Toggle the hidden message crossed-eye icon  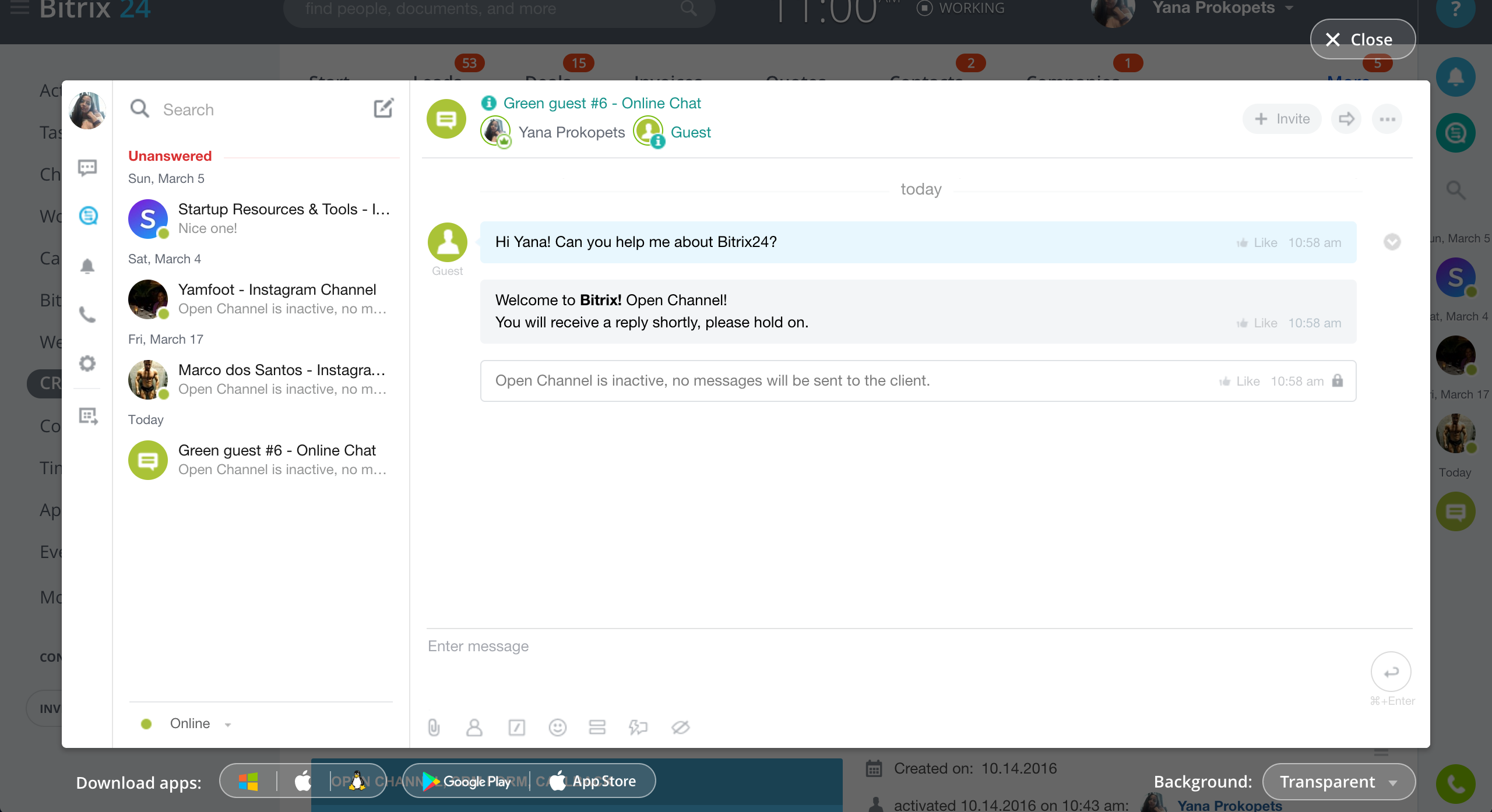point(680,727)
